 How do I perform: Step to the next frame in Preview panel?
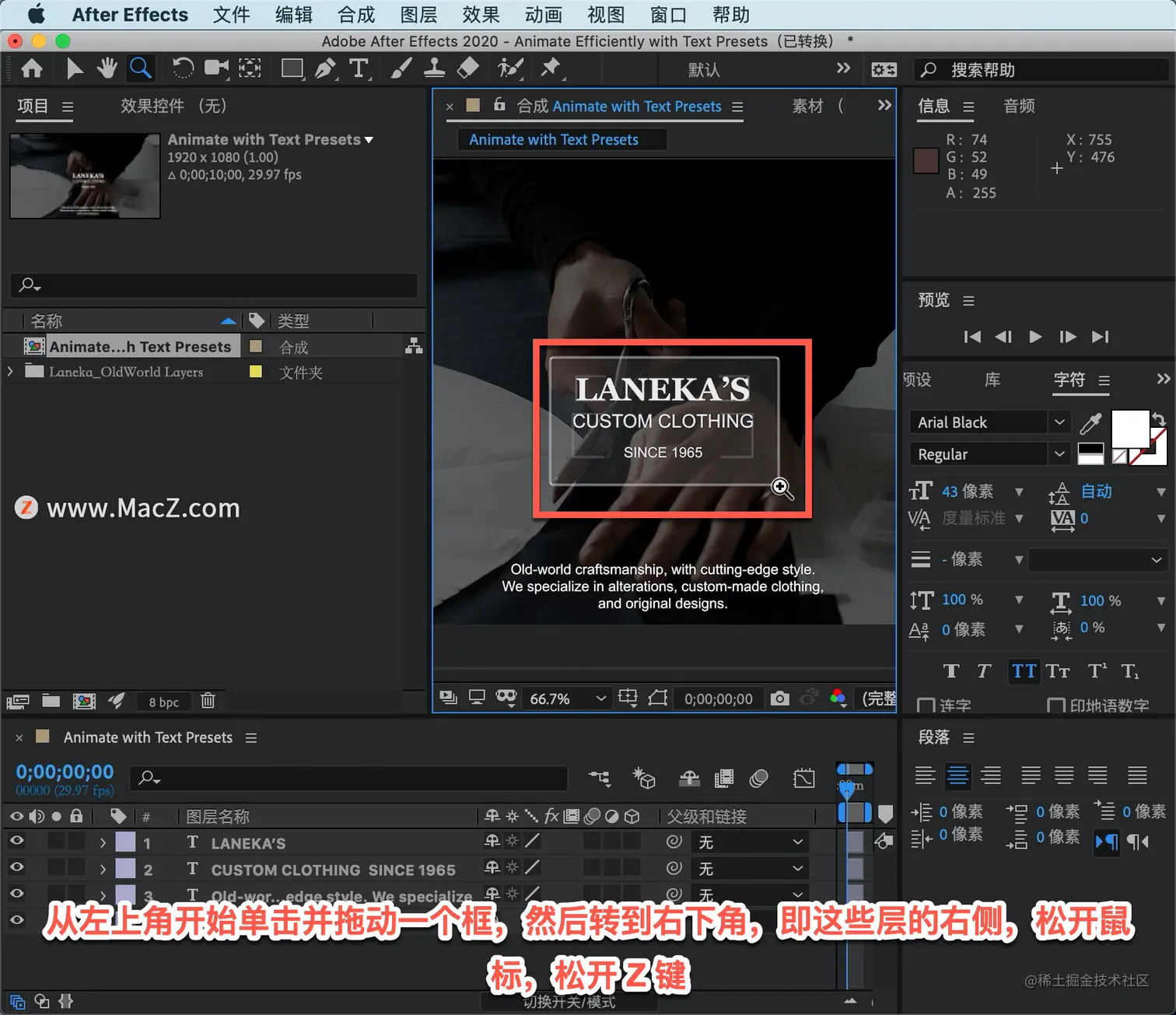click(1068, 337)
